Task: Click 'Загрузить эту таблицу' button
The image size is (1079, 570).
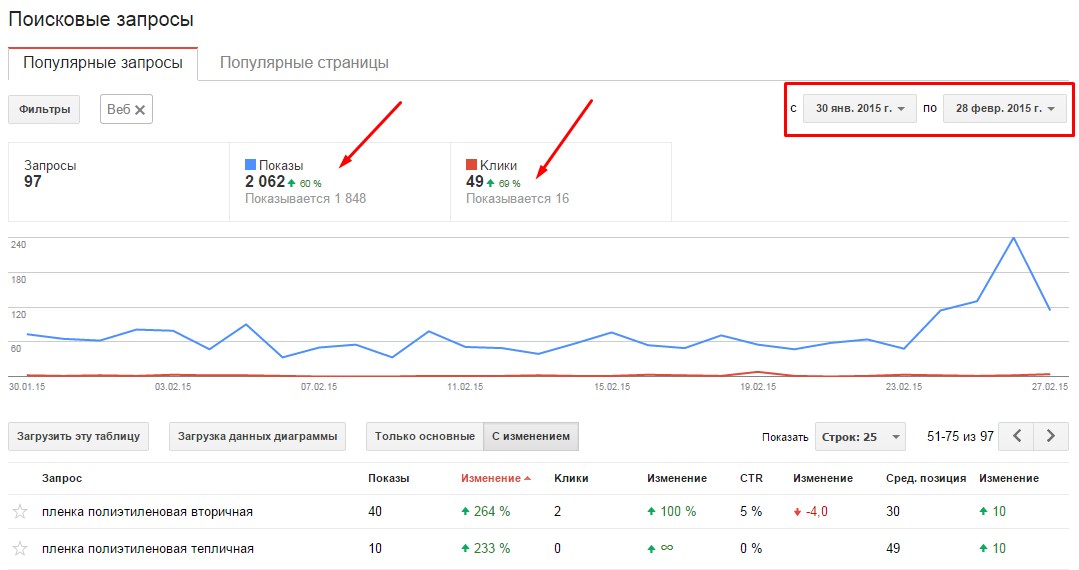Action: tap(79, 436)
